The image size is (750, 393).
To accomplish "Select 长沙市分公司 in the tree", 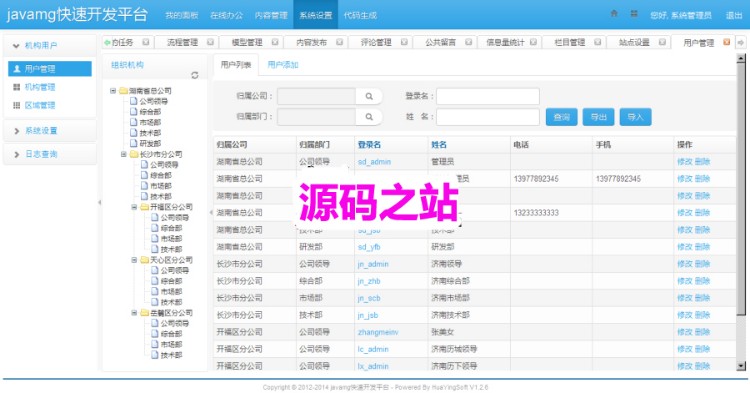I will (x=161, y=154).
